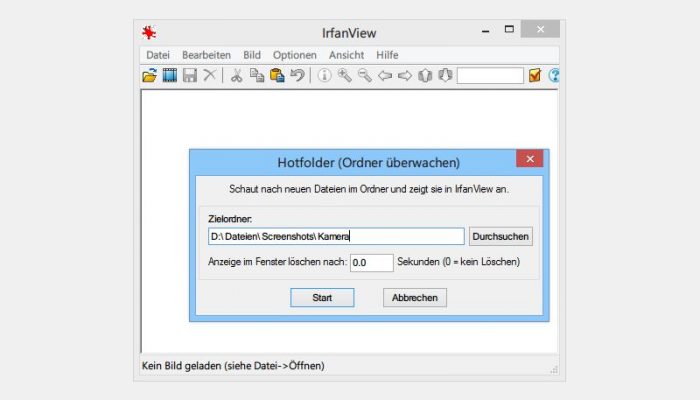Click the toolbar page number field
The height and width of the screenshot is (400, 700).
click(490, 75)
